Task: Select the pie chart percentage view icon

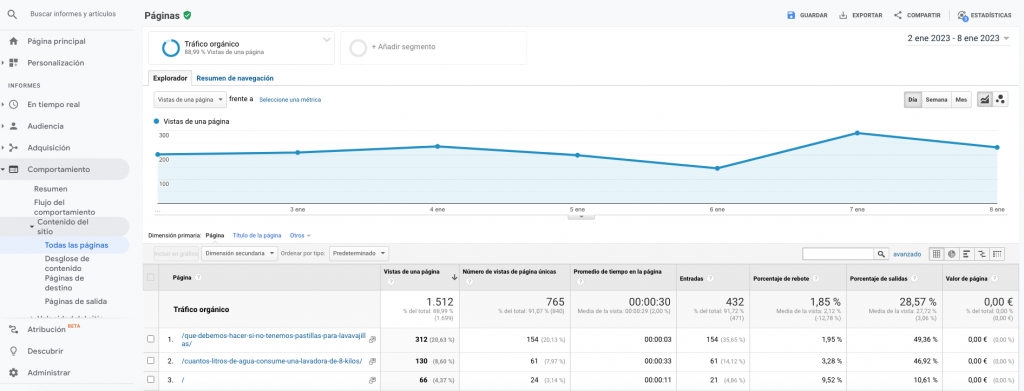Action: pos(952,254)
